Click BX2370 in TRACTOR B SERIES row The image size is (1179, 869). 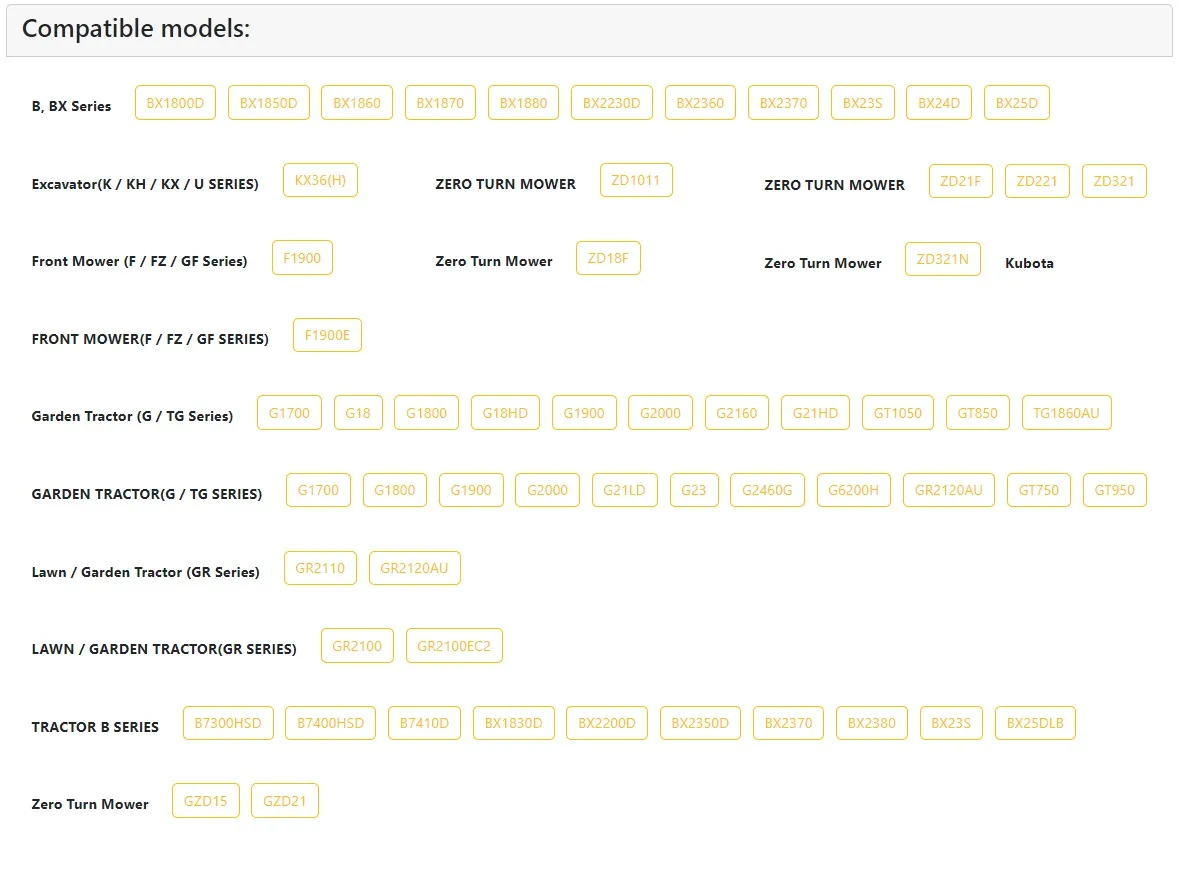[x=788, y=723]
